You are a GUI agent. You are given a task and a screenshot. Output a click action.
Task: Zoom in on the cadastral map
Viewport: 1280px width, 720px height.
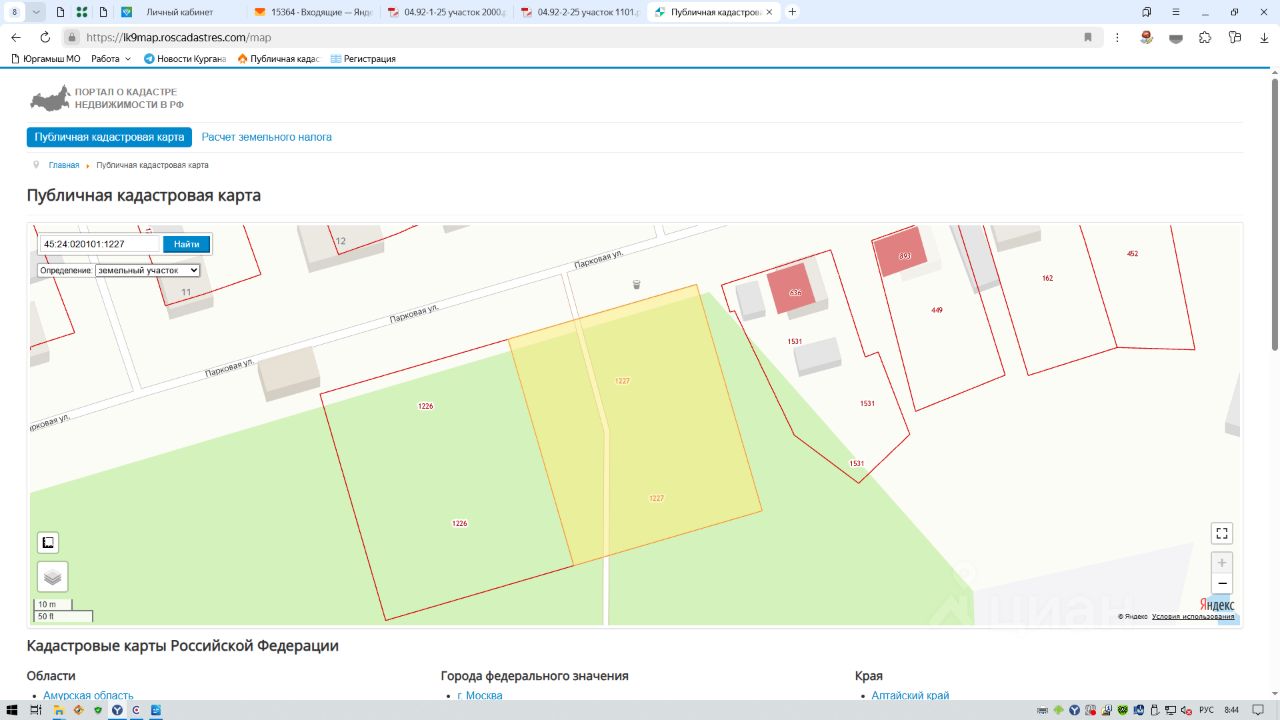point(1221,563)
